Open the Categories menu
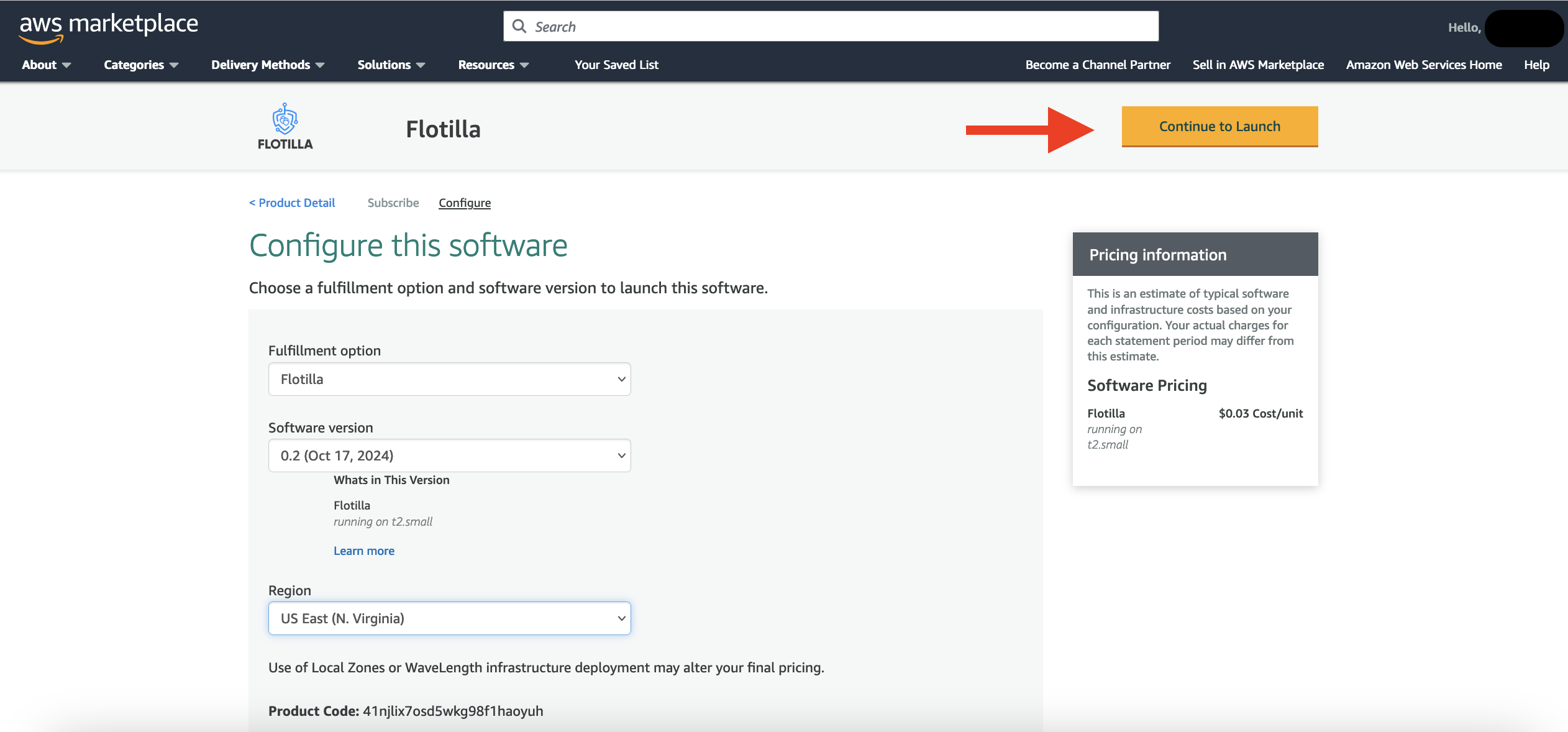Image resolution: width=1568 pixels, height=732 pixels. coord(141,65)
